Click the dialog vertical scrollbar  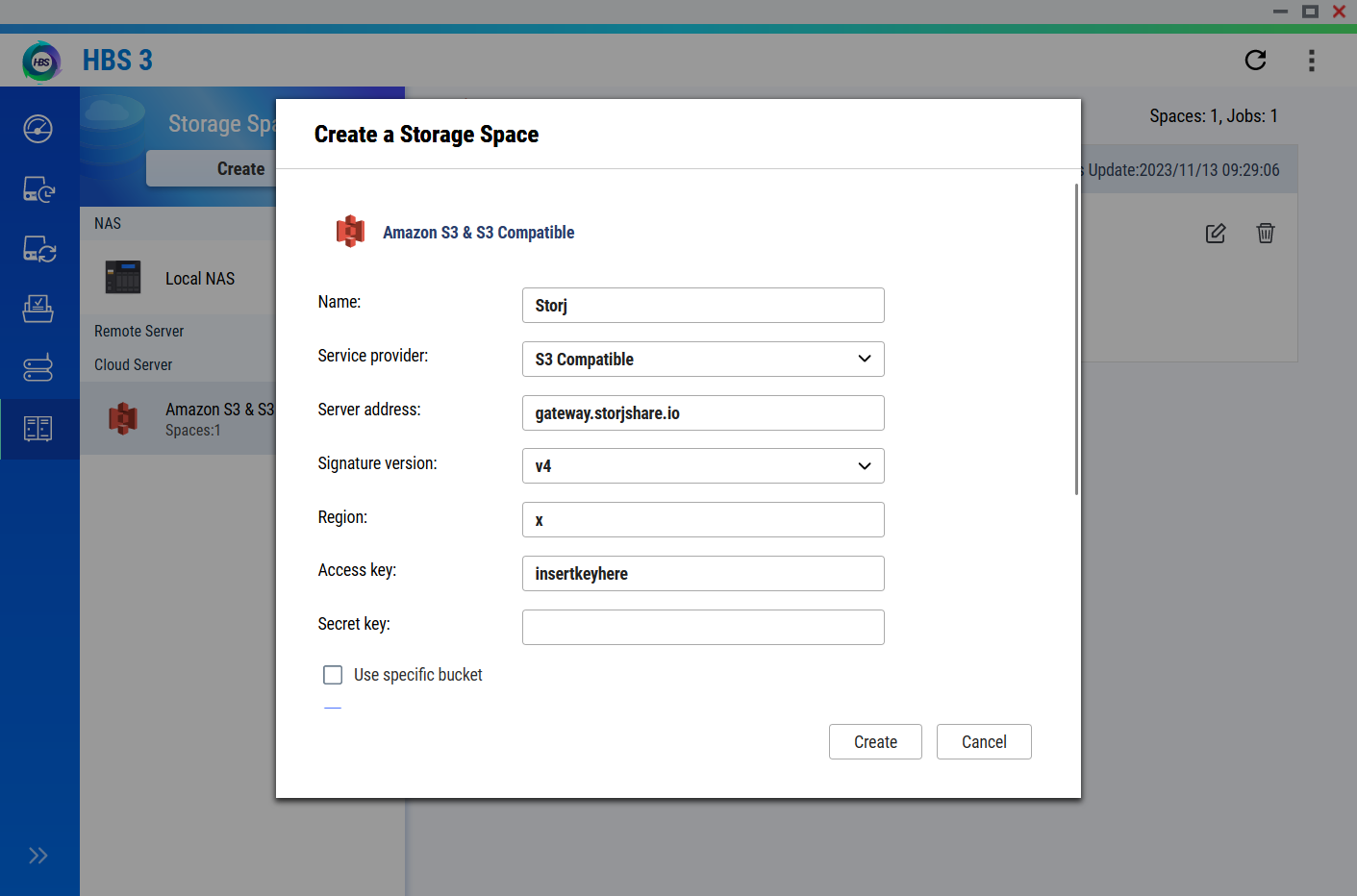click(x=1076, y=338)
